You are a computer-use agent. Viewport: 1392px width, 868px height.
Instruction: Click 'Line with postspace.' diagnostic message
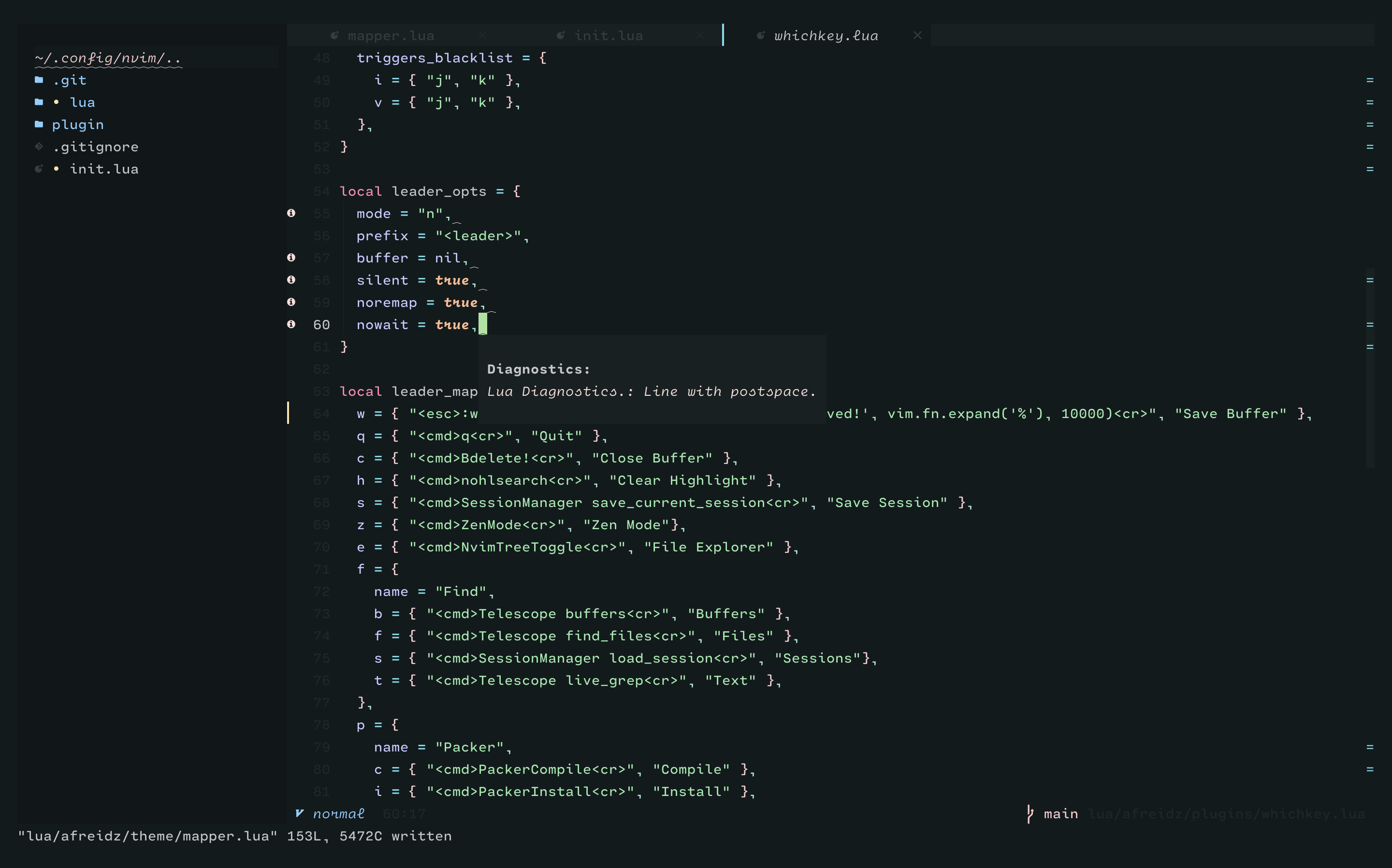729,391
